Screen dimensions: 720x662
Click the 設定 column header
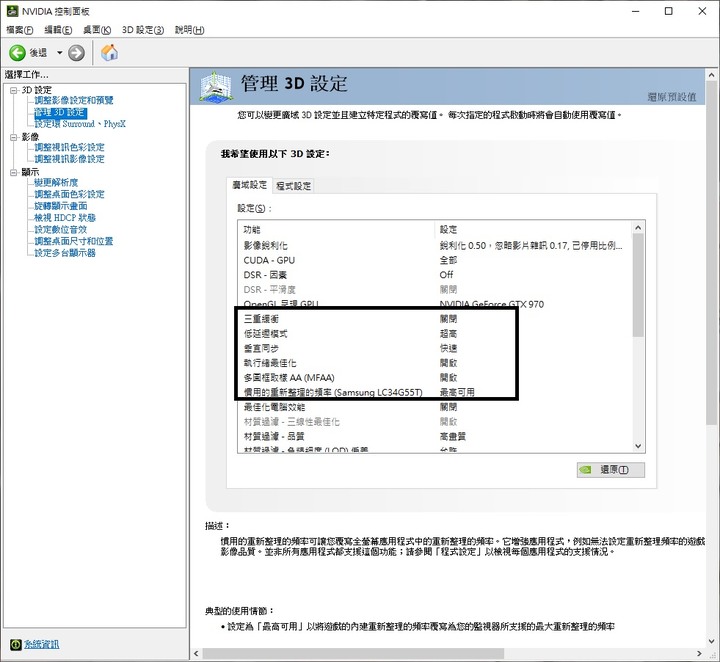pyautogui.click(x=533, y=230)
